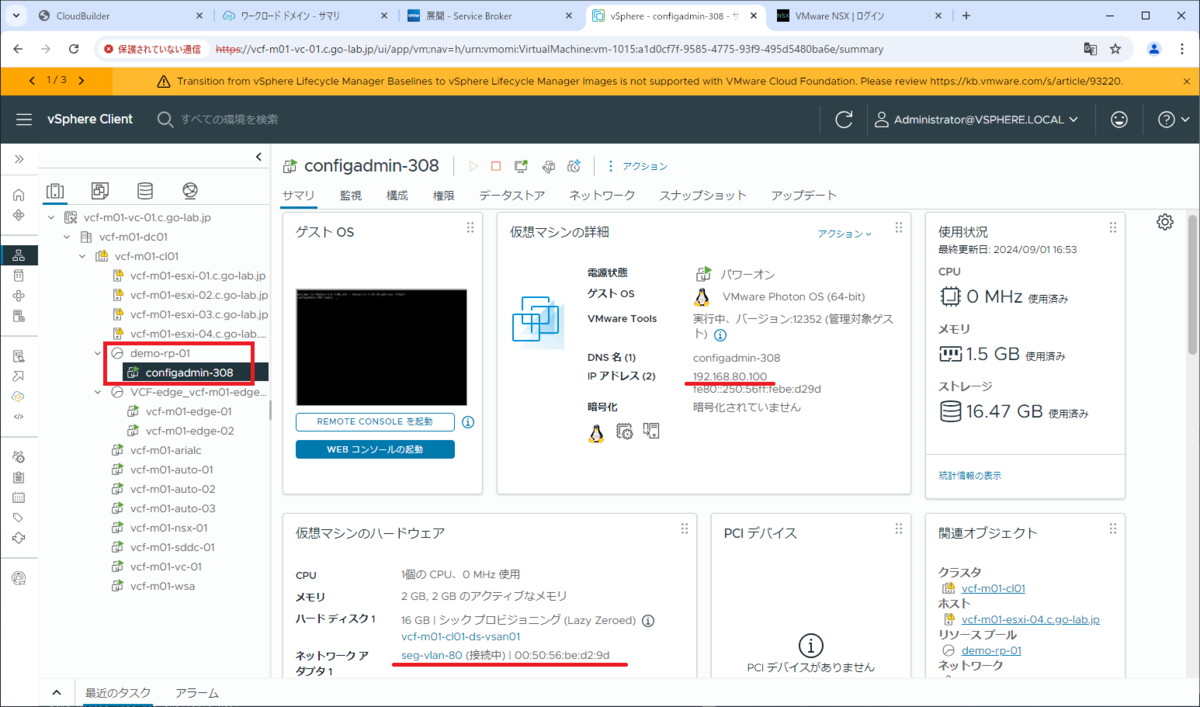Open Shortcuts icon below Home in rail

pyautogui.click(x=18, y=215)
